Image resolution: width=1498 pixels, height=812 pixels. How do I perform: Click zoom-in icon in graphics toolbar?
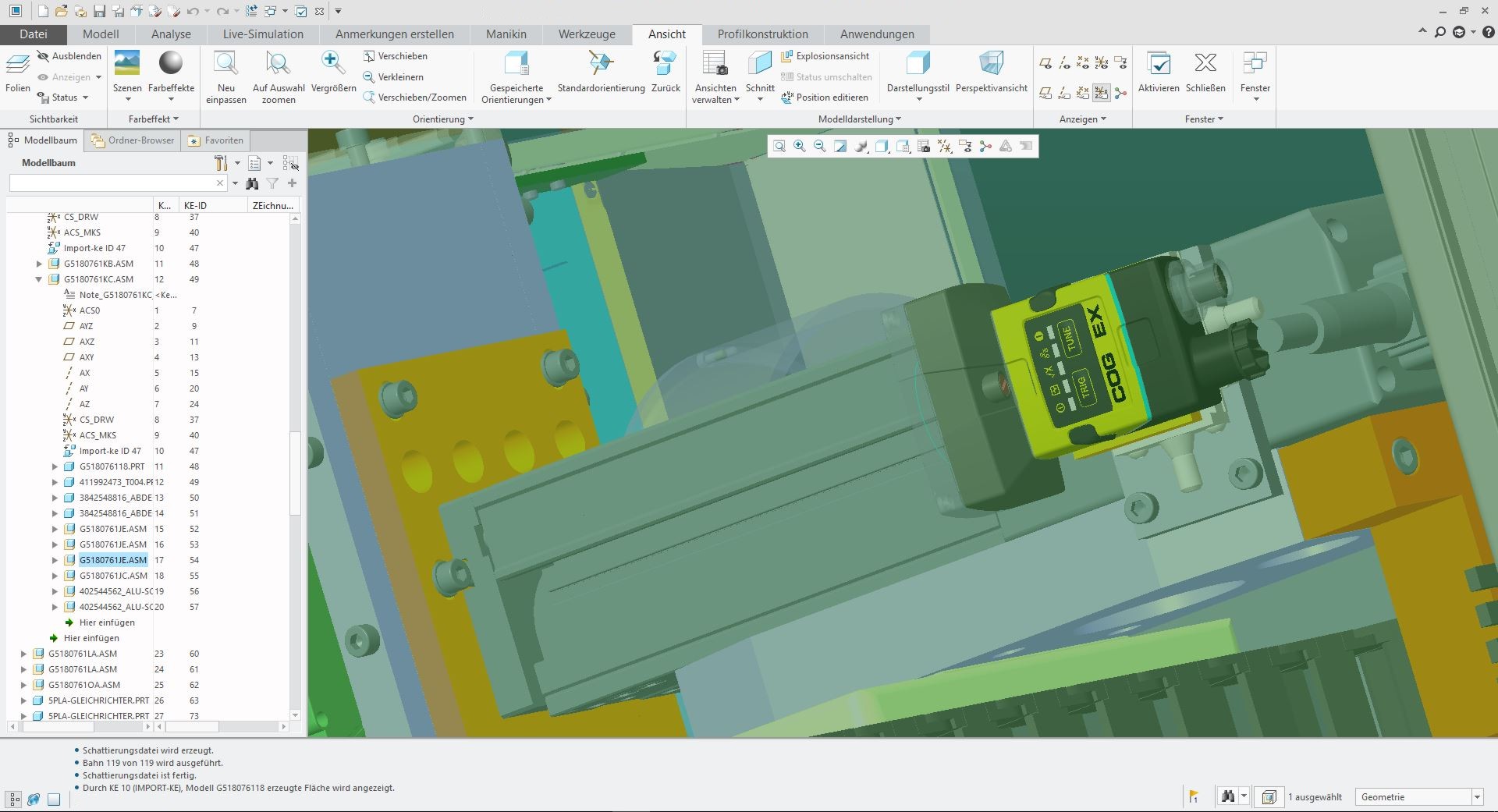799,146
